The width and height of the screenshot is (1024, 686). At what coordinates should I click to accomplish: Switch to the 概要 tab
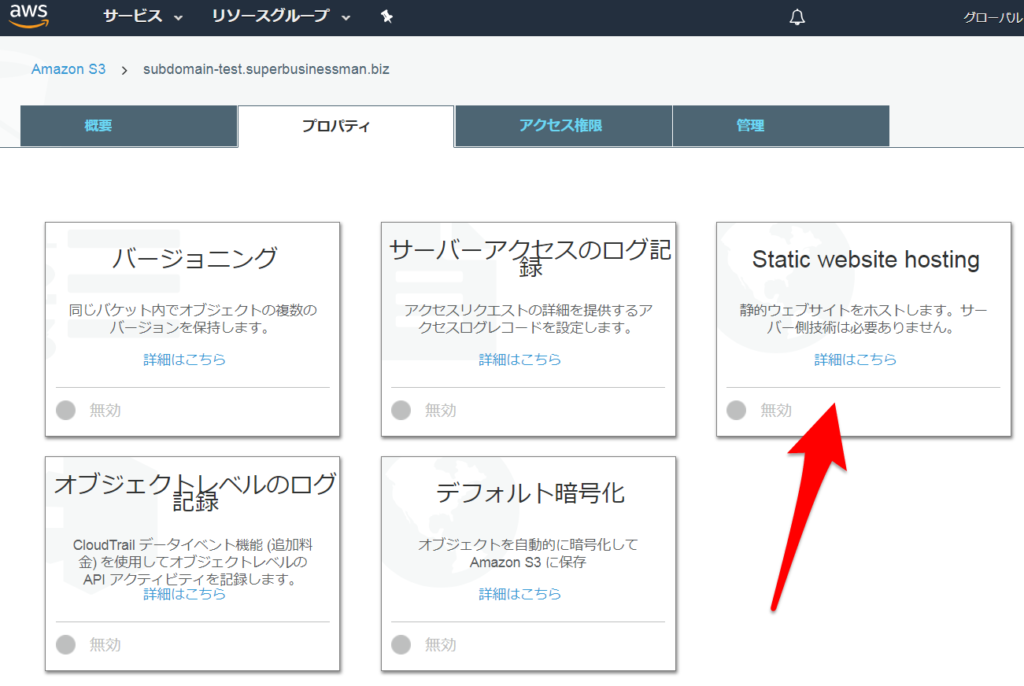129,125
